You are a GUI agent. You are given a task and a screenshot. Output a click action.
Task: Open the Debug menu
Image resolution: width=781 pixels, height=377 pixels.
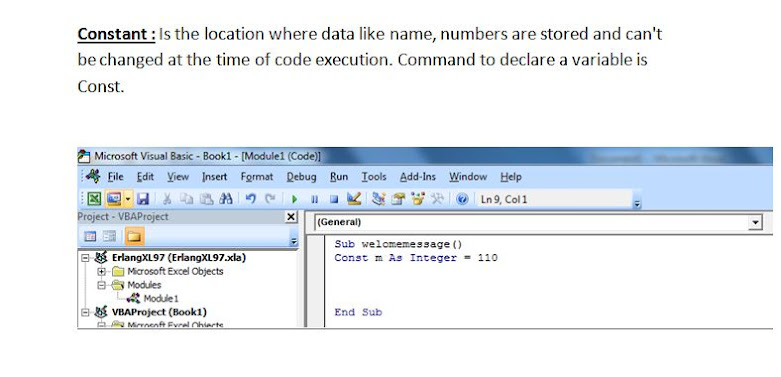(x=301, y=177)
